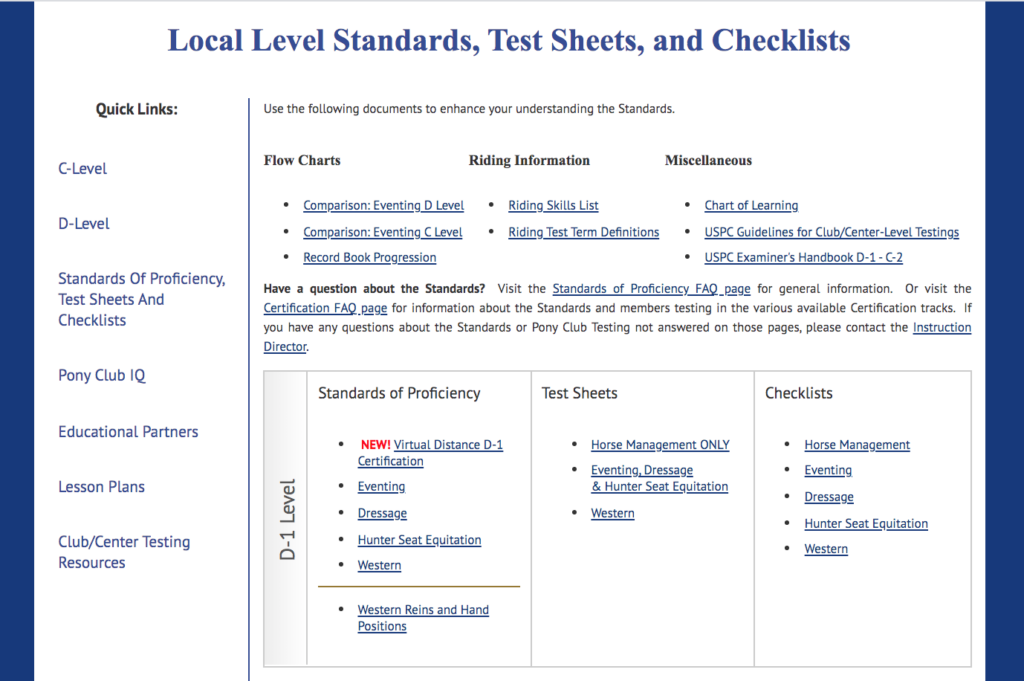1024x681 pixels.
Task: Click the Record Book Progression link
Action: 370,257
